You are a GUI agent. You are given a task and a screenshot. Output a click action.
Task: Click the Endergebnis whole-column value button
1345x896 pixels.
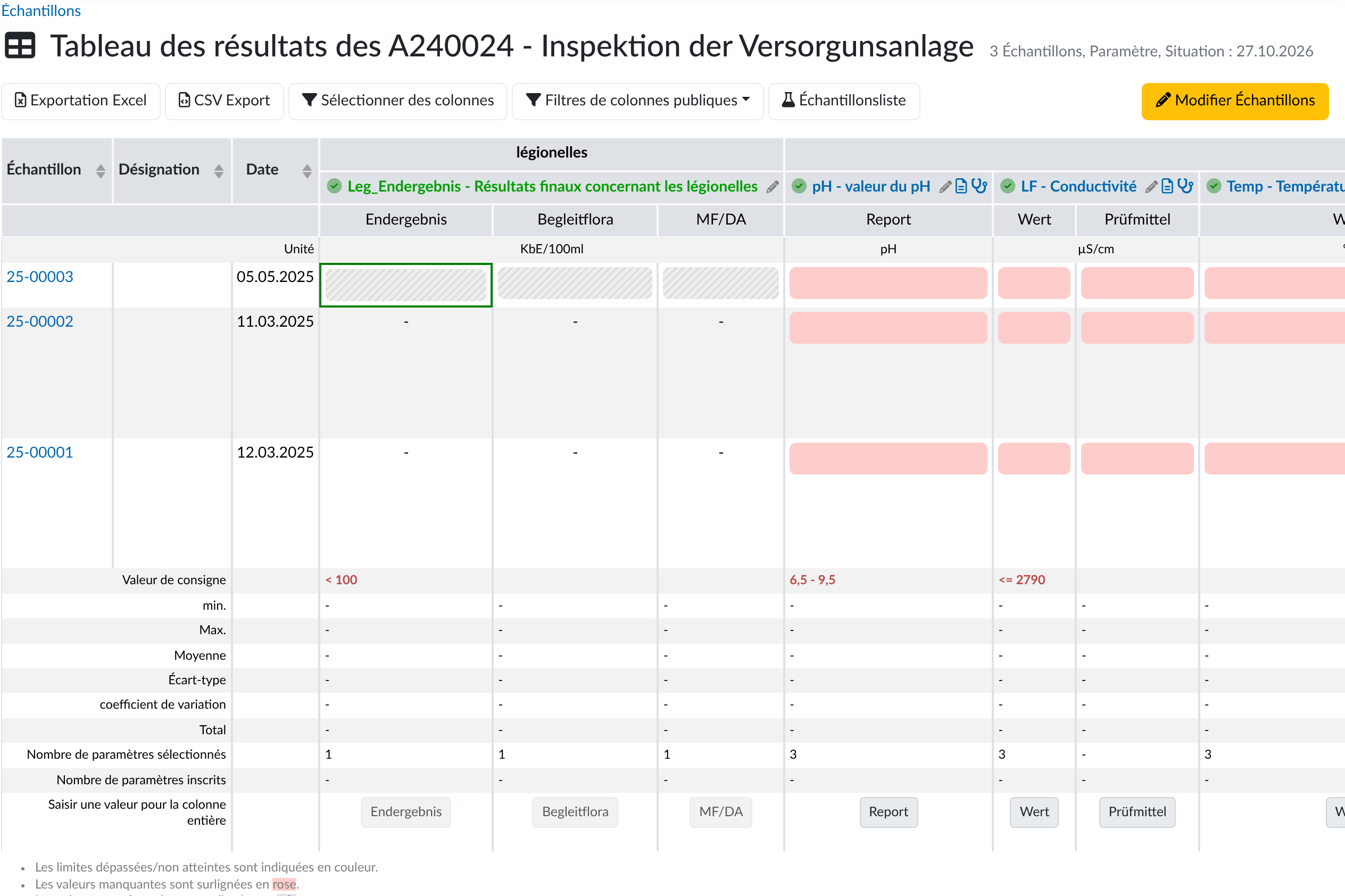click(405, 812)
